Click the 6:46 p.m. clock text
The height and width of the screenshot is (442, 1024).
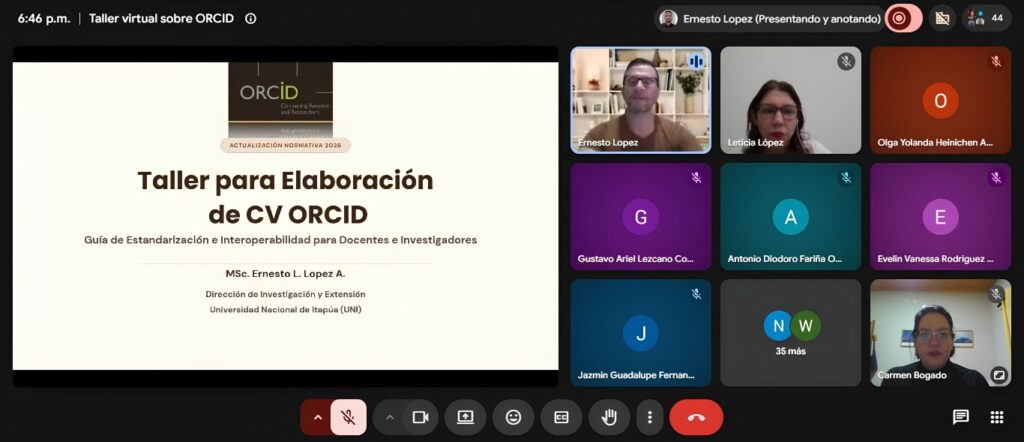[44, 18]
